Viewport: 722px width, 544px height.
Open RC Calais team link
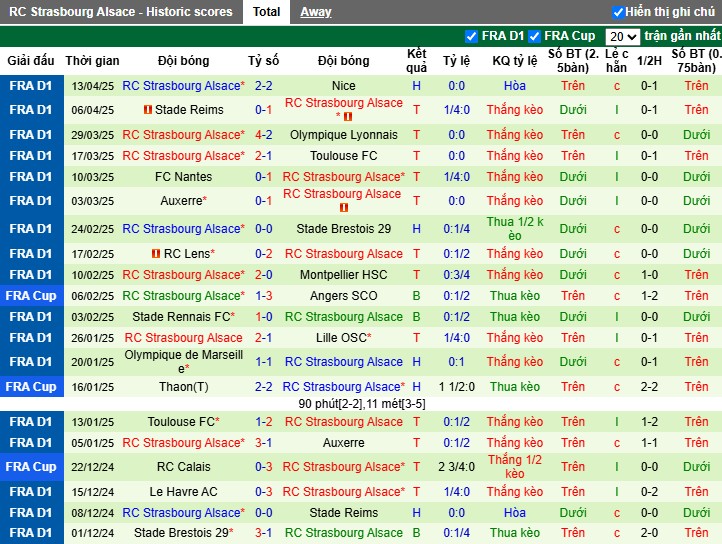click(x=183, y=467)
